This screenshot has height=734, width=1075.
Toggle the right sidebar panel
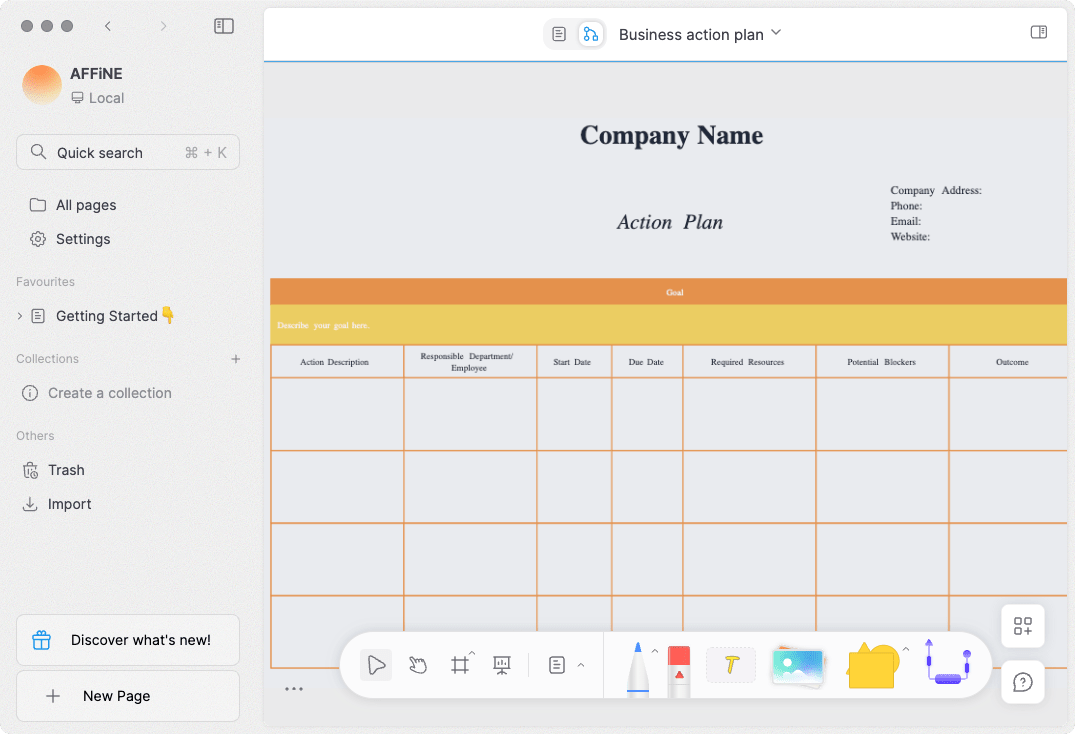(1038, 32)
